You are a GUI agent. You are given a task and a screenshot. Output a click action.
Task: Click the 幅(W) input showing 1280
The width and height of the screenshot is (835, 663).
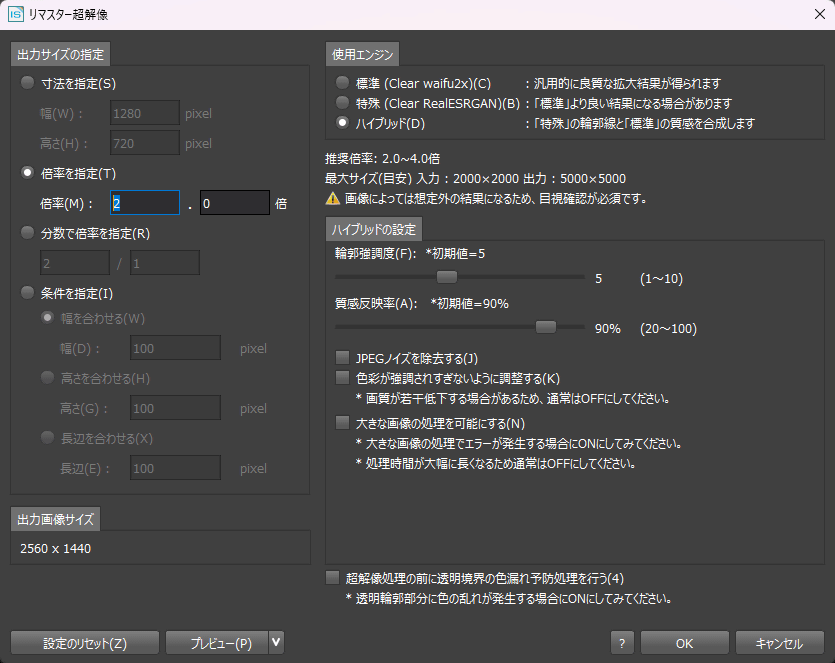(x=145, y=113)
